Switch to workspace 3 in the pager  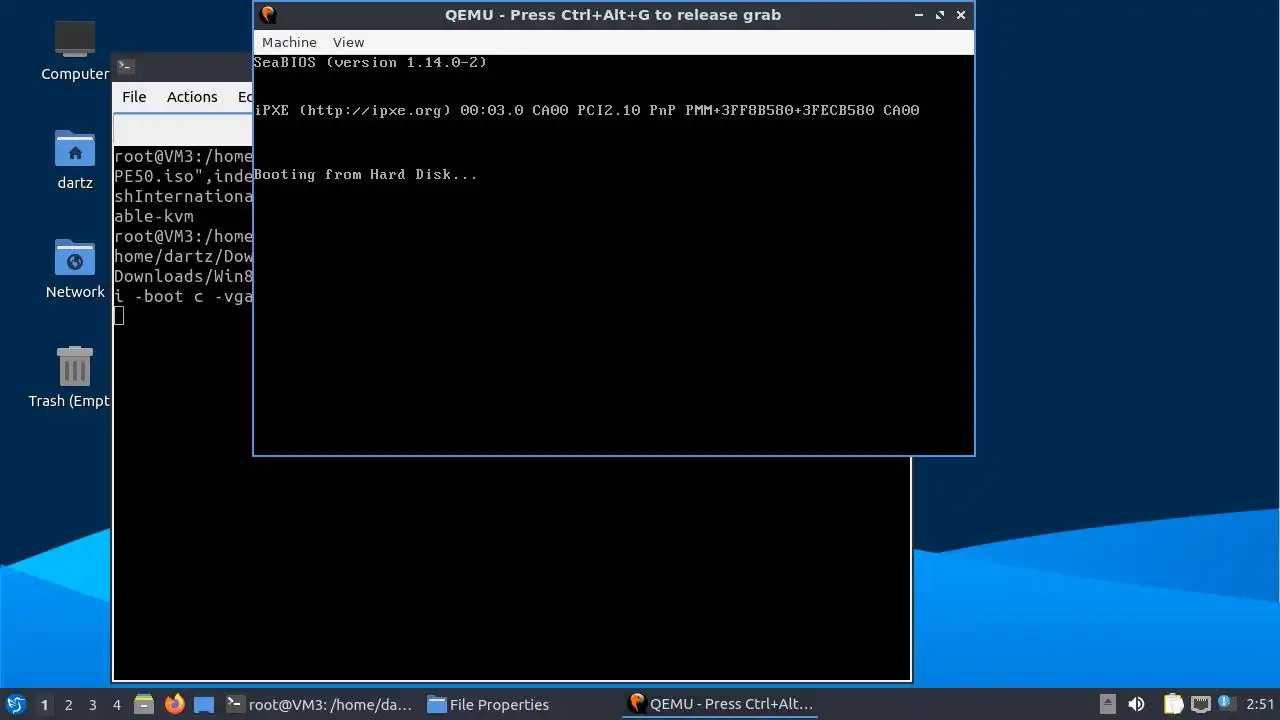(92, 704)
